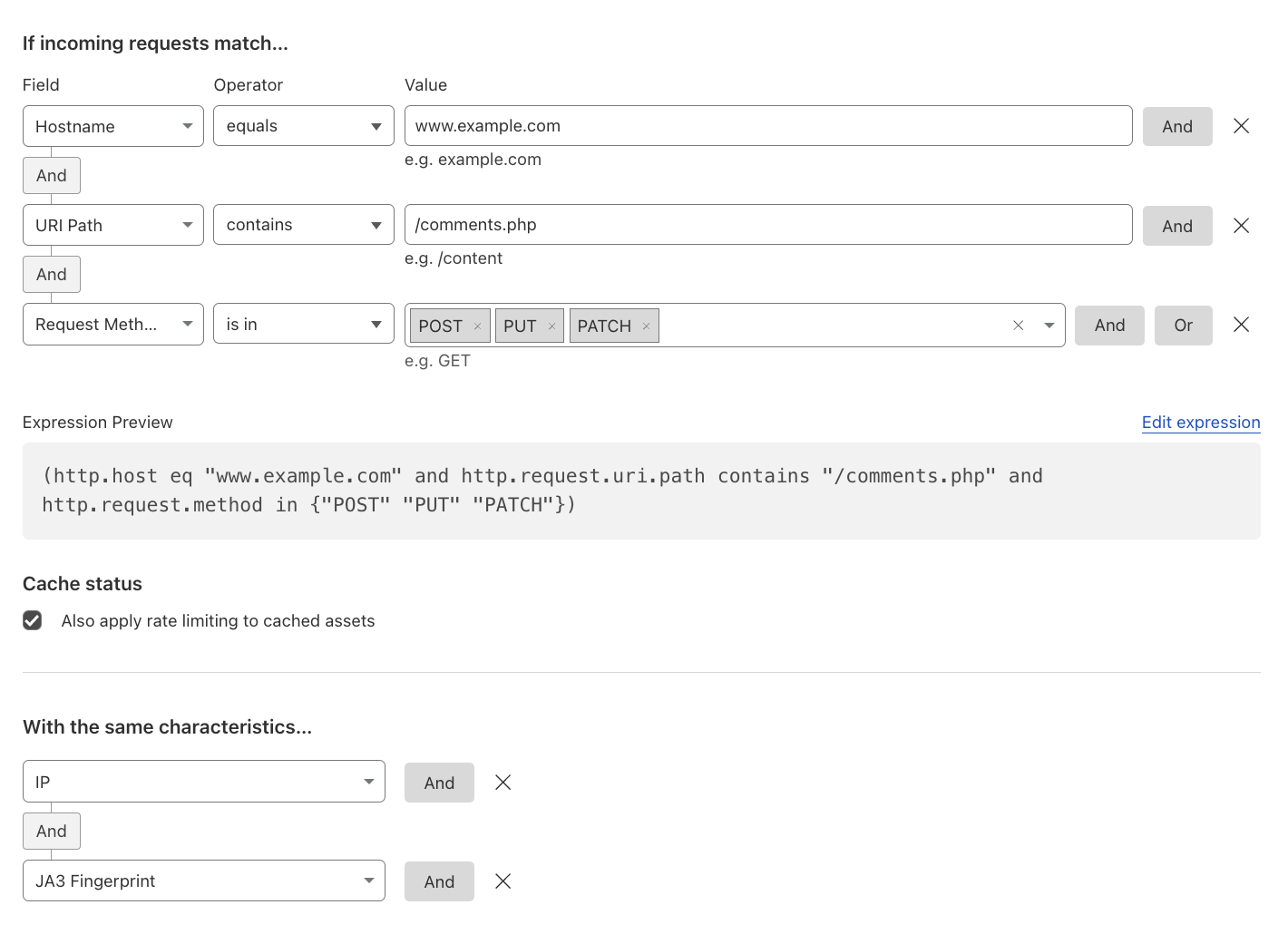
Task: Open the equals operator dropdown
Action: tap(304, 126)
